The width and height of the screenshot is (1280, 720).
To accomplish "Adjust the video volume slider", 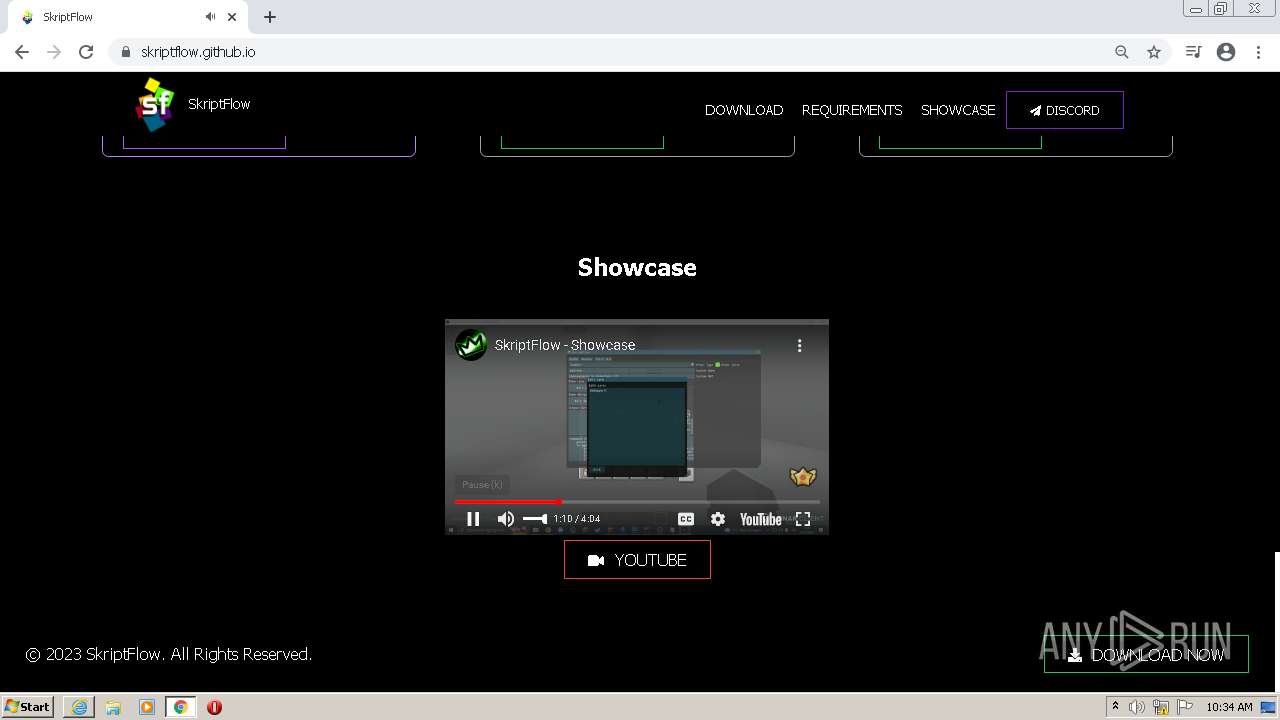I will 535,519.
